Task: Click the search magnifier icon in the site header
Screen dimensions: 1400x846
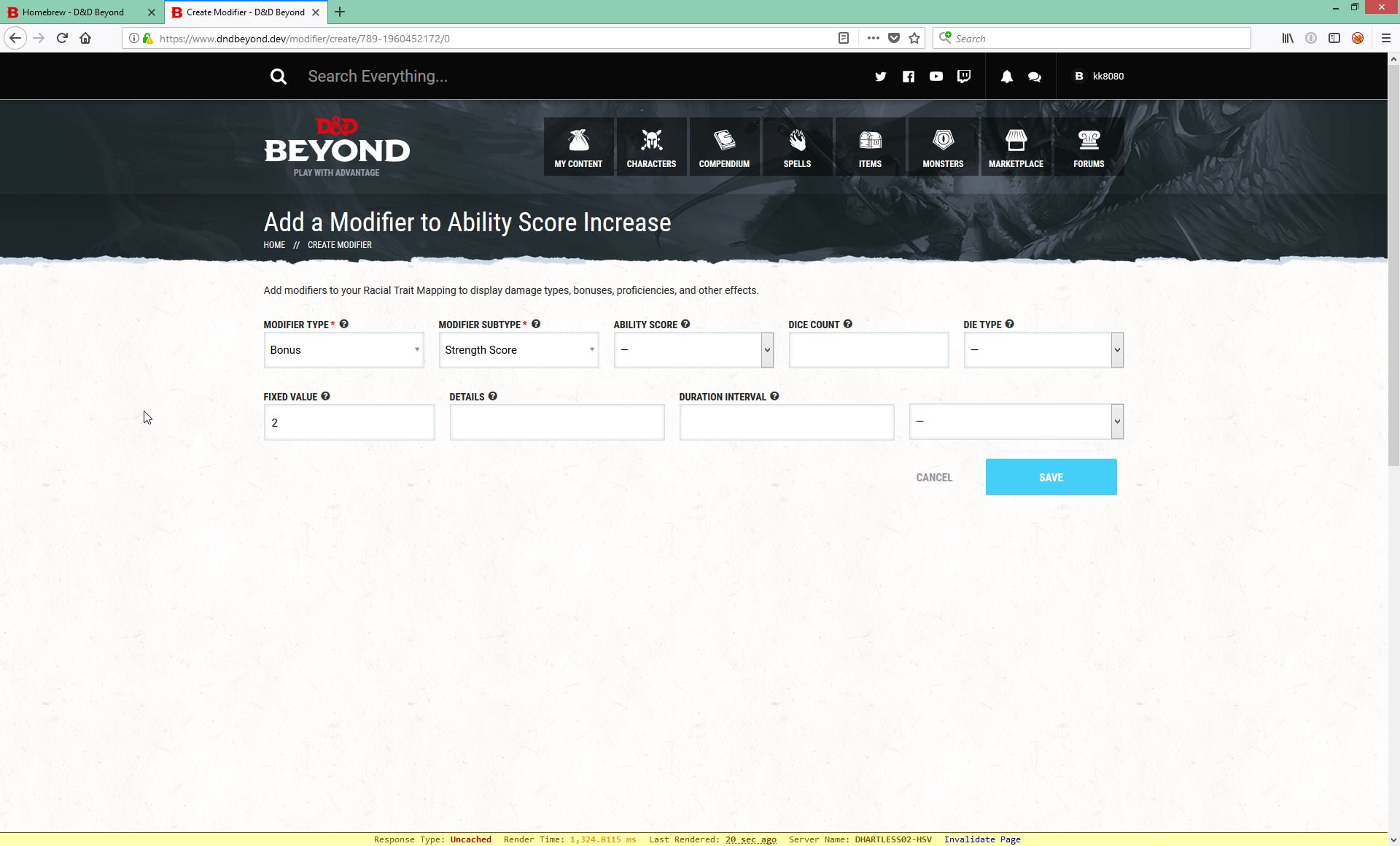Action: [x=278, y=77]
